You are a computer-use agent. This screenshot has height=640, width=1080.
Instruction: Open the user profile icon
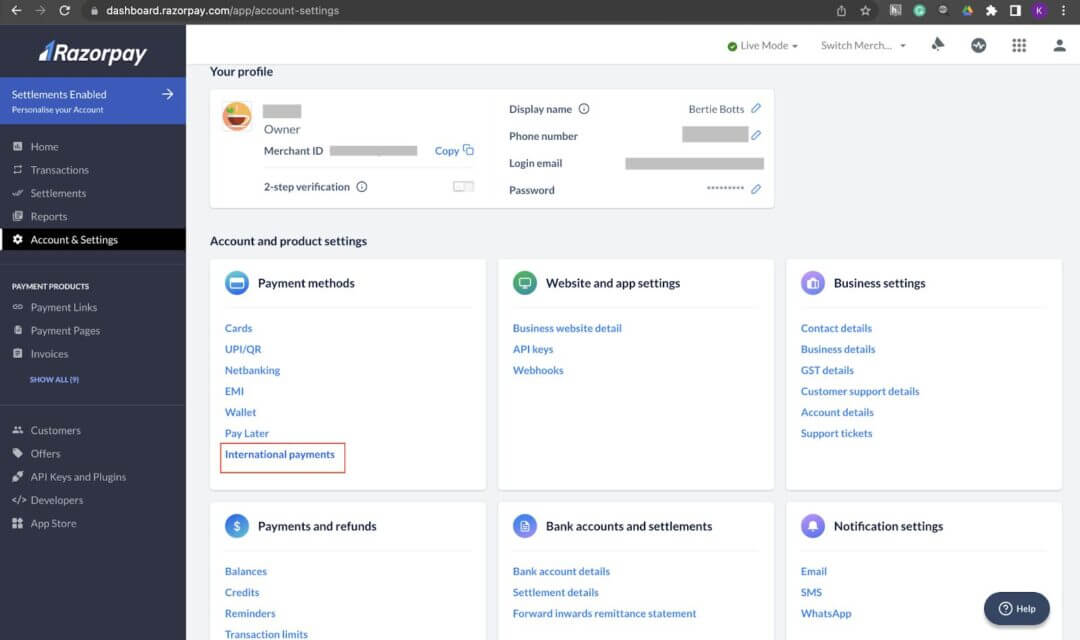coord(1059,45)
